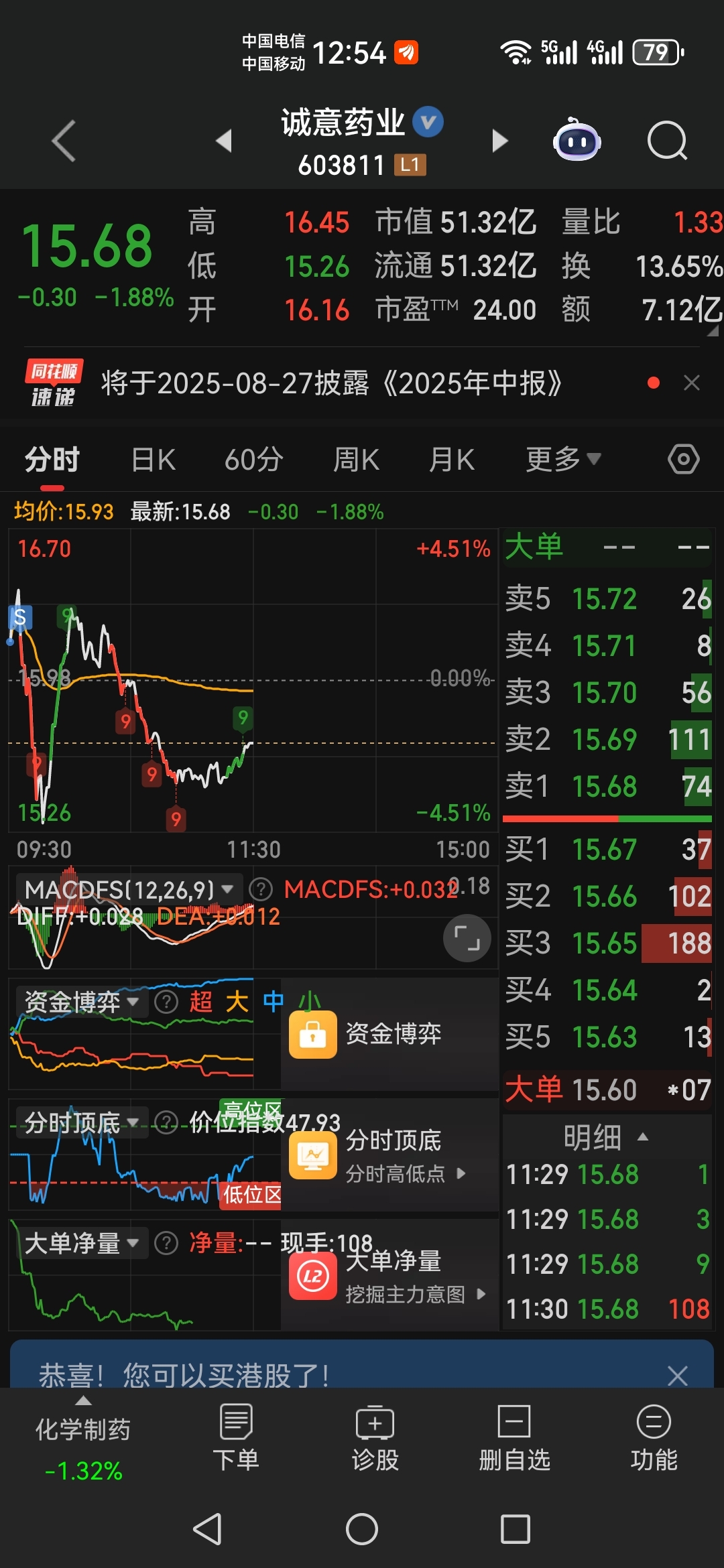Open 大单净量 help question mark
Screen dimensions: 724x1568
coord(166,1243)
